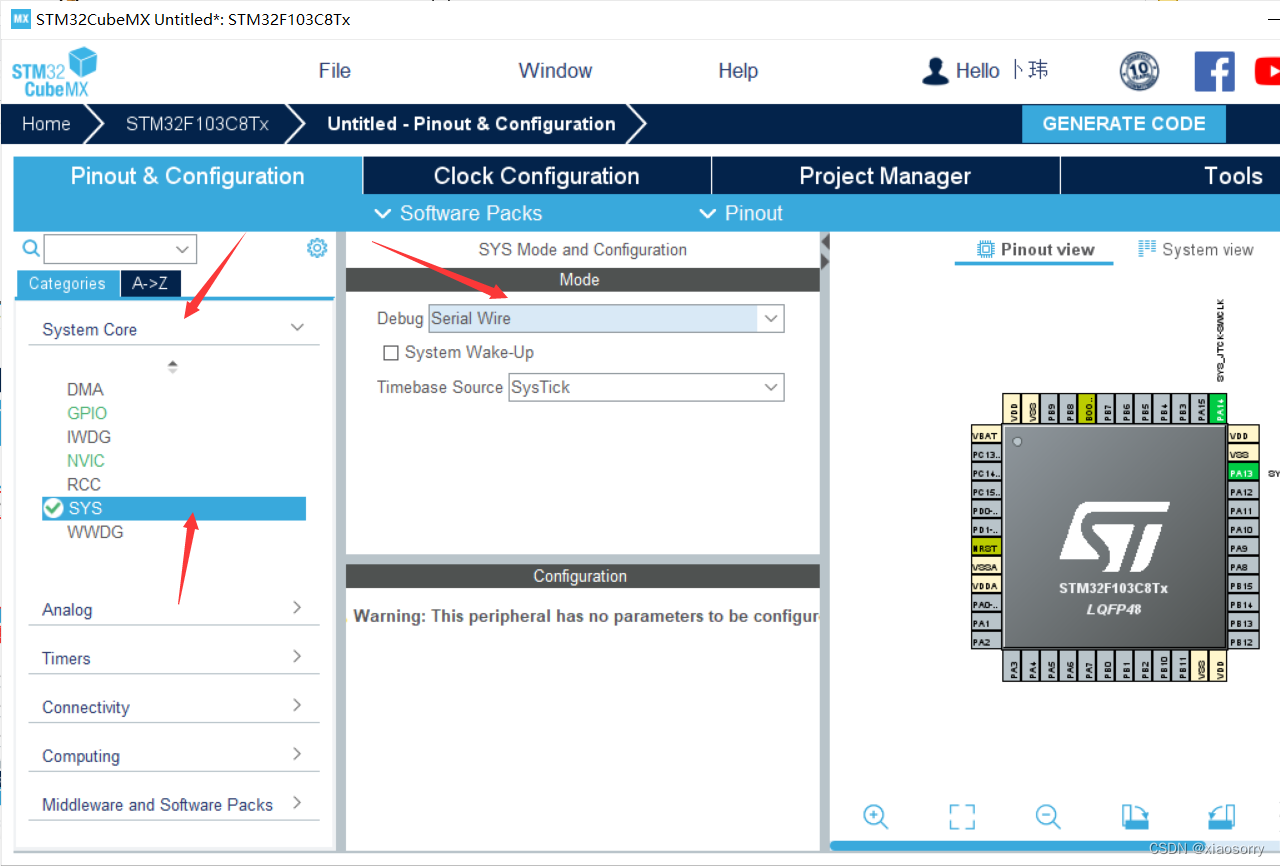Rotate the chip counter-clockwise
1280x866 pixels.
coord(1221,816)
